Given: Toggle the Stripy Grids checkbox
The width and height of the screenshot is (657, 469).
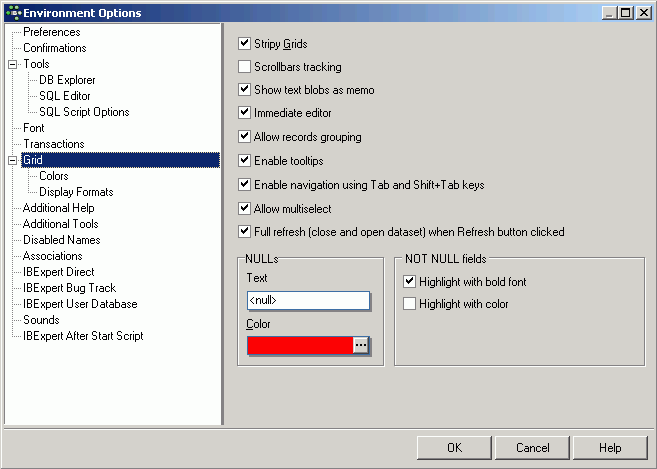Looking at the screenshot, I should point(245,44).
